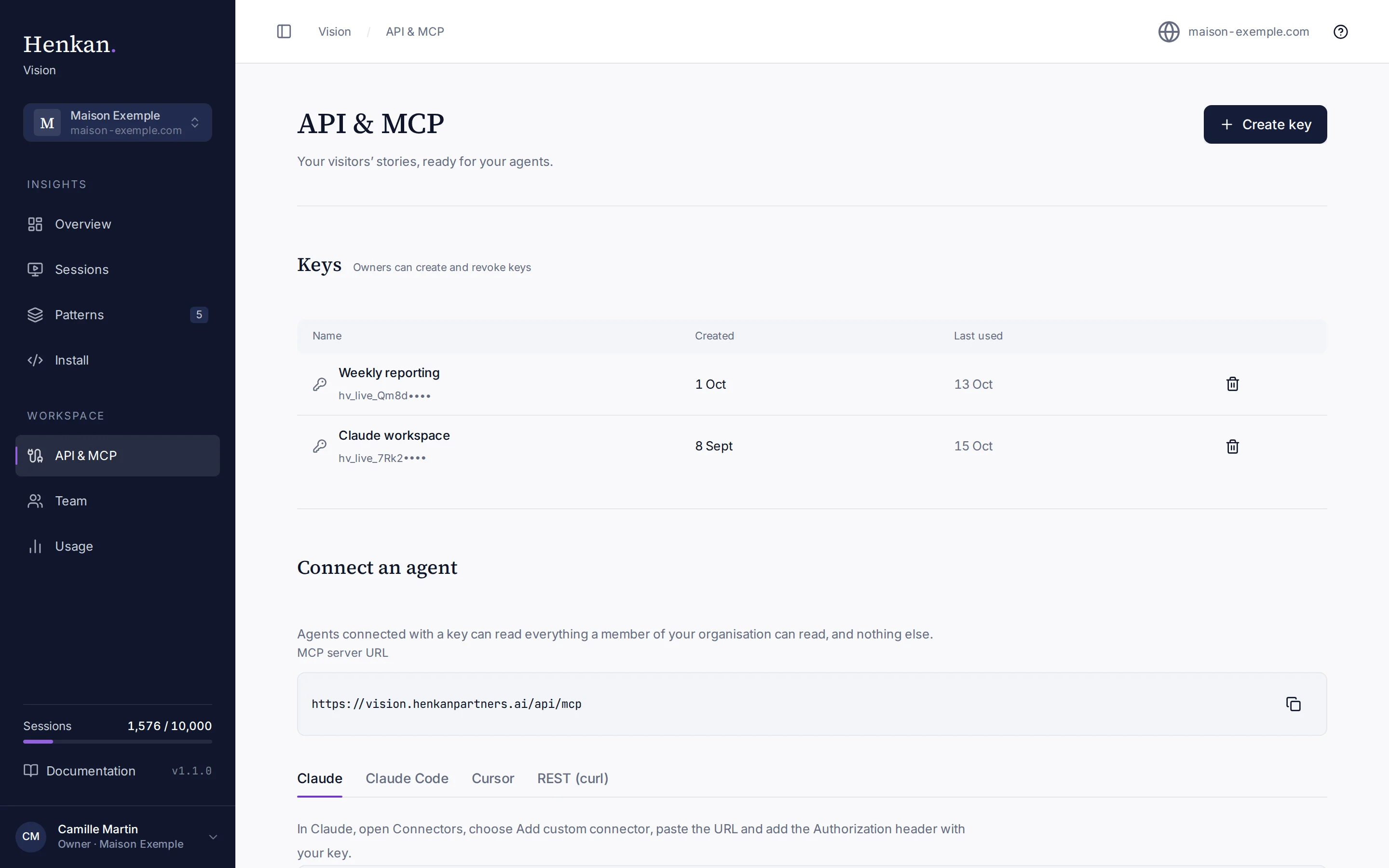This screenshot has width=1389, height=868.
Task: Click the Patterns count badge 5
Action: (199, 314)
